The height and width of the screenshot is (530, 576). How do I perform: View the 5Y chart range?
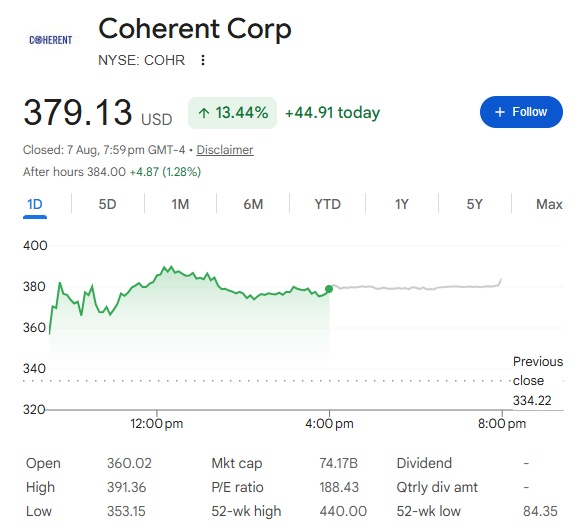474,204
